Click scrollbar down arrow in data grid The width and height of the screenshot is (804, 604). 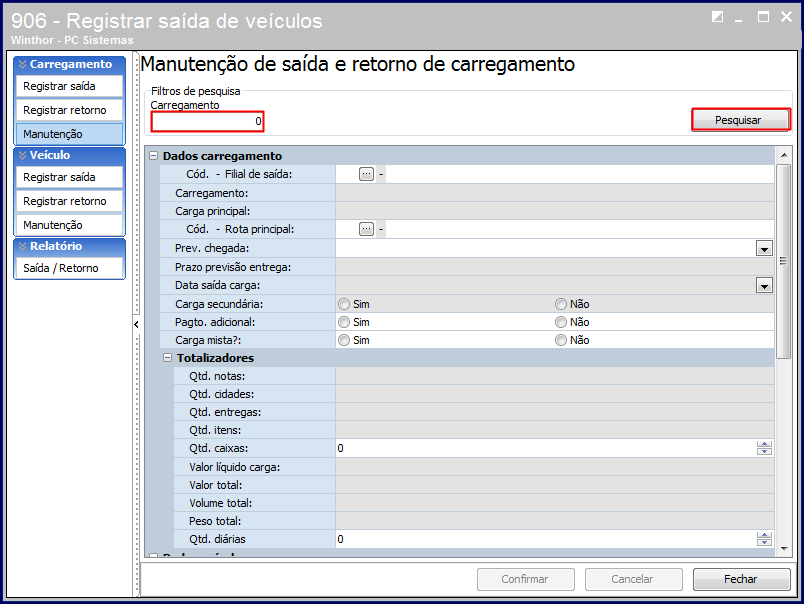coord(783,549)
